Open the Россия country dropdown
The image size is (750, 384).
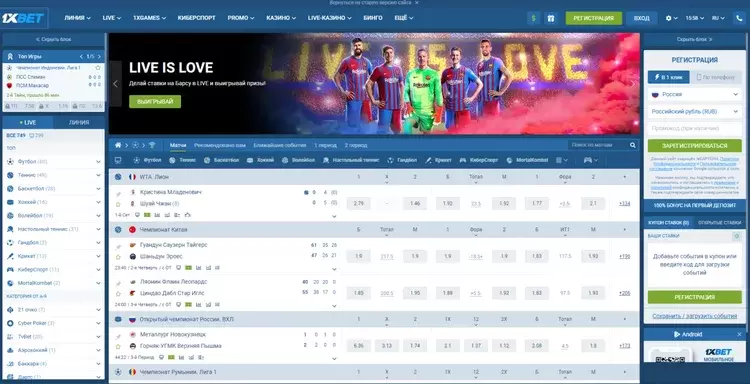(695, 95)
